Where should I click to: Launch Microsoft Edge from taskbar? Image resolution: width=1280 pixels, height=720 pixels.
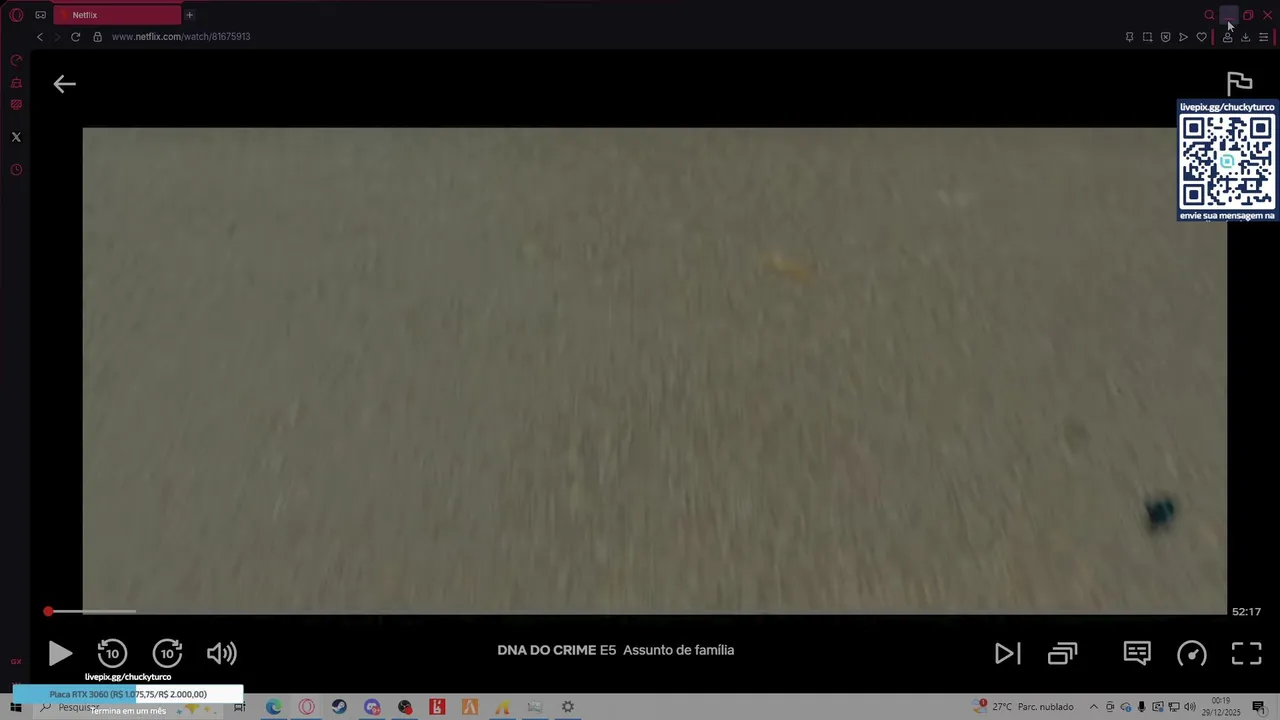(273, 707)
